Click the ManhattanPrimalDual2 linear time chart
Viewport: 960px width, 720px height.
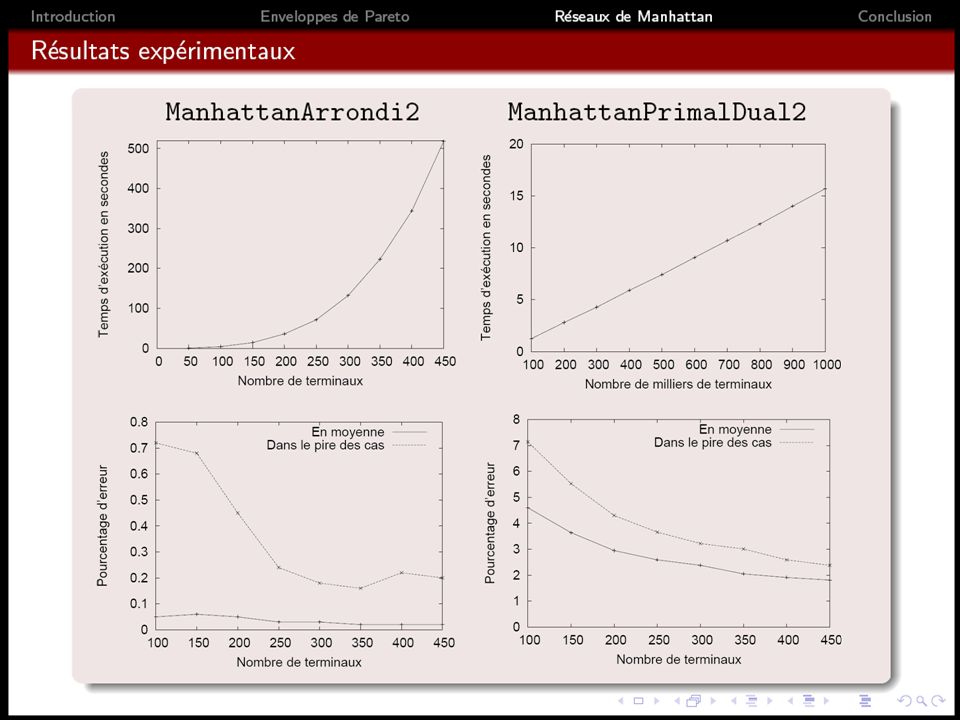pos(678,247)
